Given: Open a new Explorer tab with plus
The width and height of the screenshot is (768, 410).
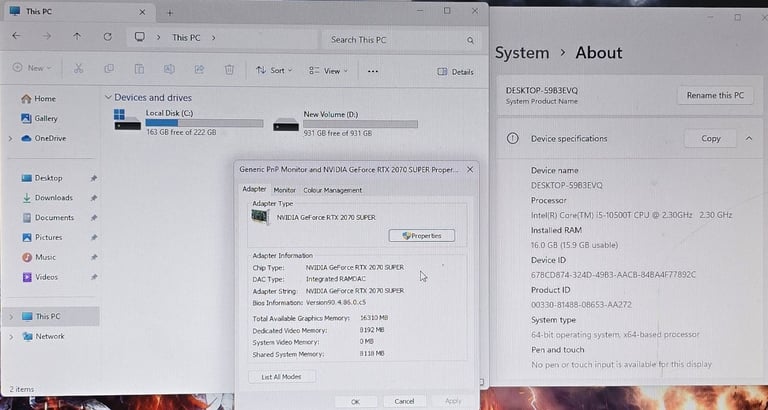Looking at the screenshot, I should (170, 13).
